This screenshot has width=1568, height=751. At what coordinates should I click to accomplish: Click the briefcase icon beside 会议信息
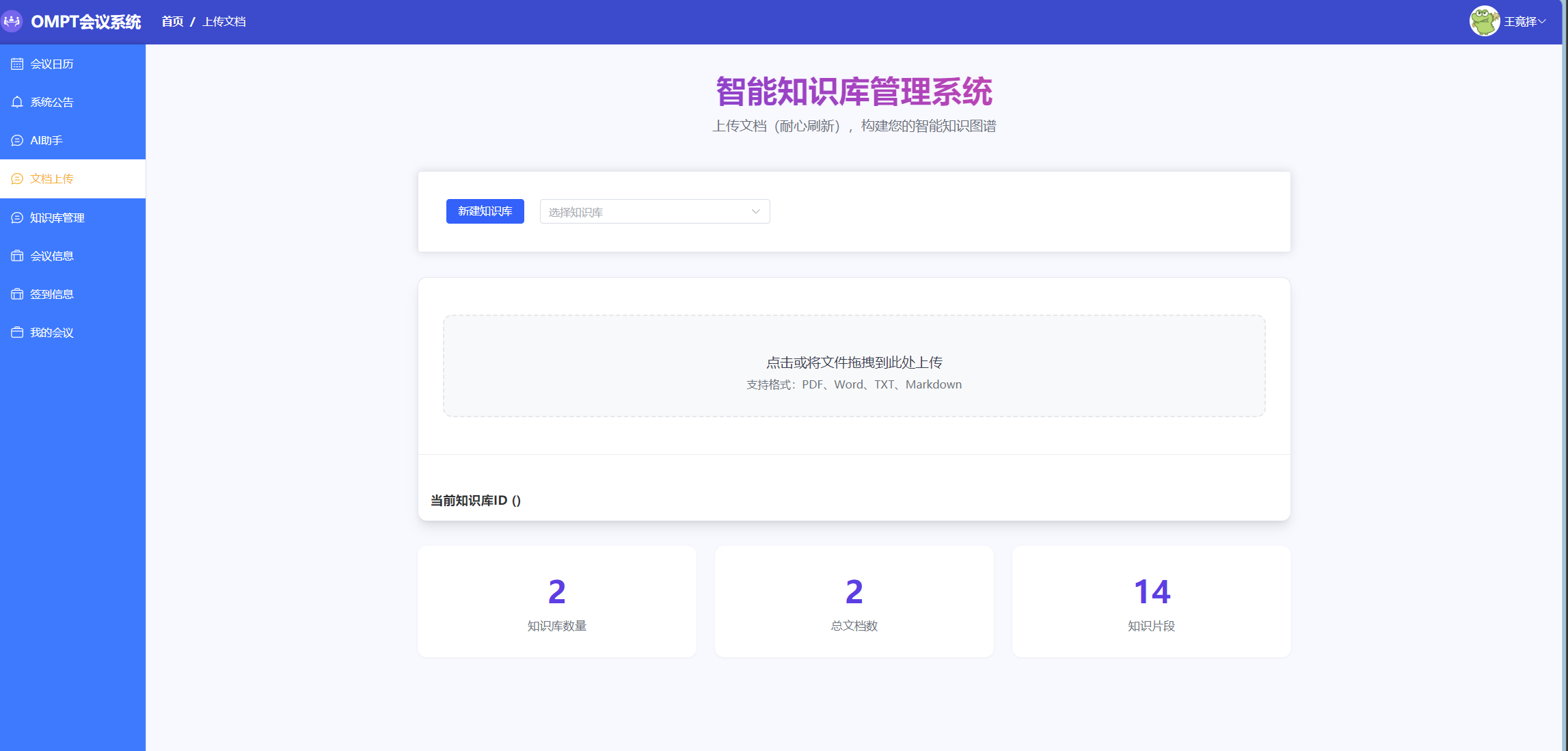coord(17,256)
